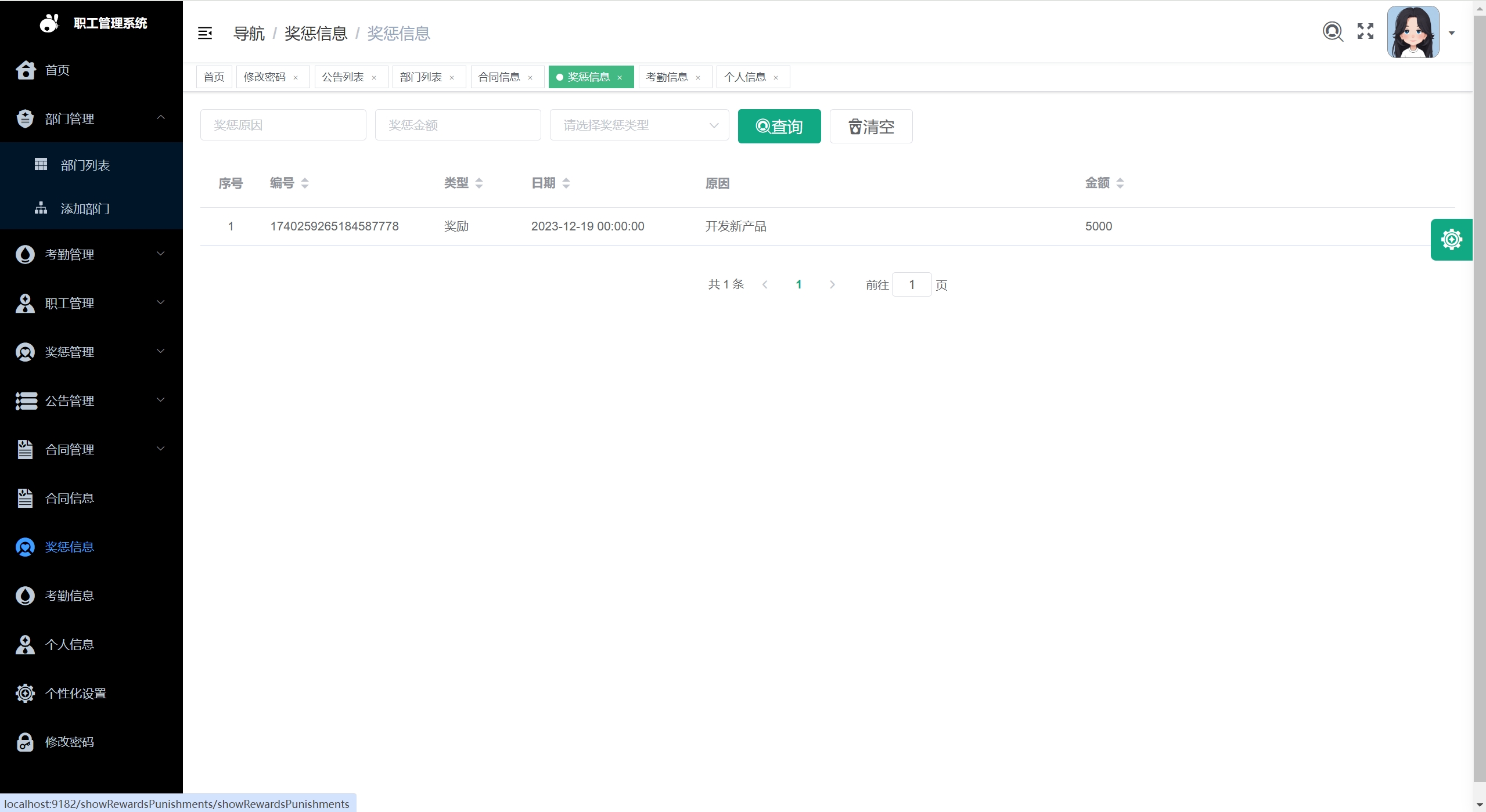Open the green settings gear panel
This screenshot has width=1486, height=812.
pos(1451,240)
